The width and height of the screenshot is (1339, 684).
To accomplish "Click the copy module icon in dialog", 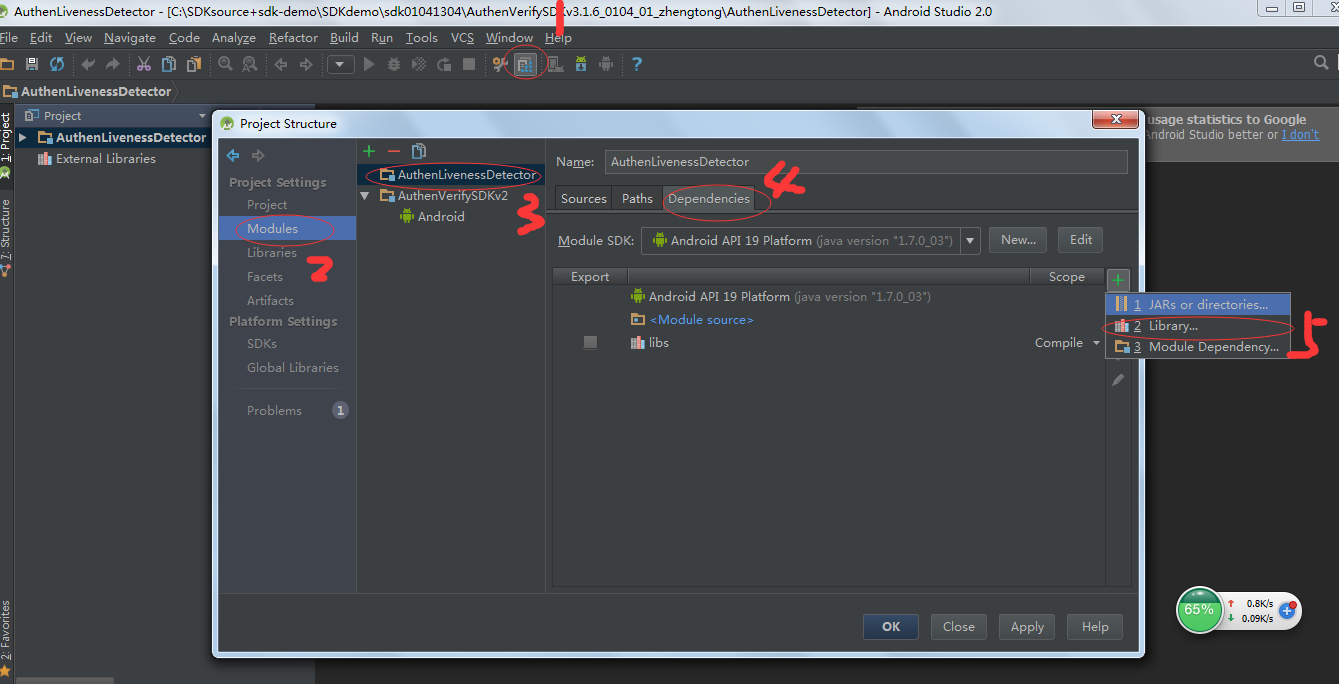I will (419, 151).
